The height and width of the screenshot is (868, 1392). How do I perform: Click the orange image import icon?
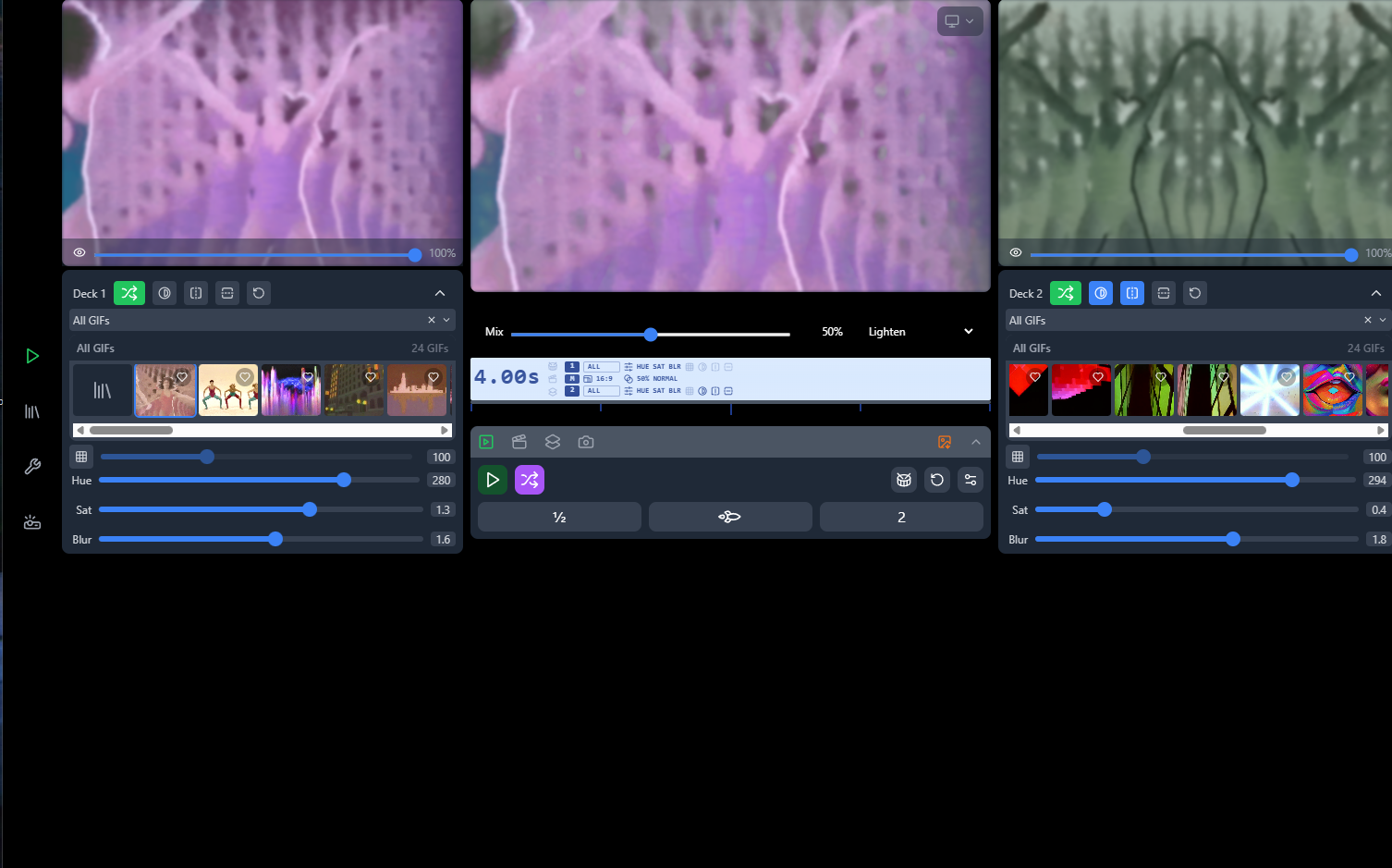click(944, 442)
